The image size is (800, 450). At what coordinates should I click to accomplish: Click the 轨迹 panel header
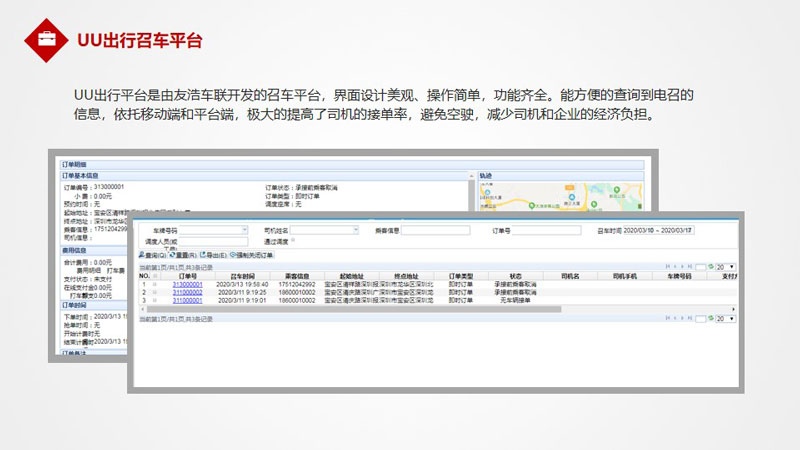point(561,176)
